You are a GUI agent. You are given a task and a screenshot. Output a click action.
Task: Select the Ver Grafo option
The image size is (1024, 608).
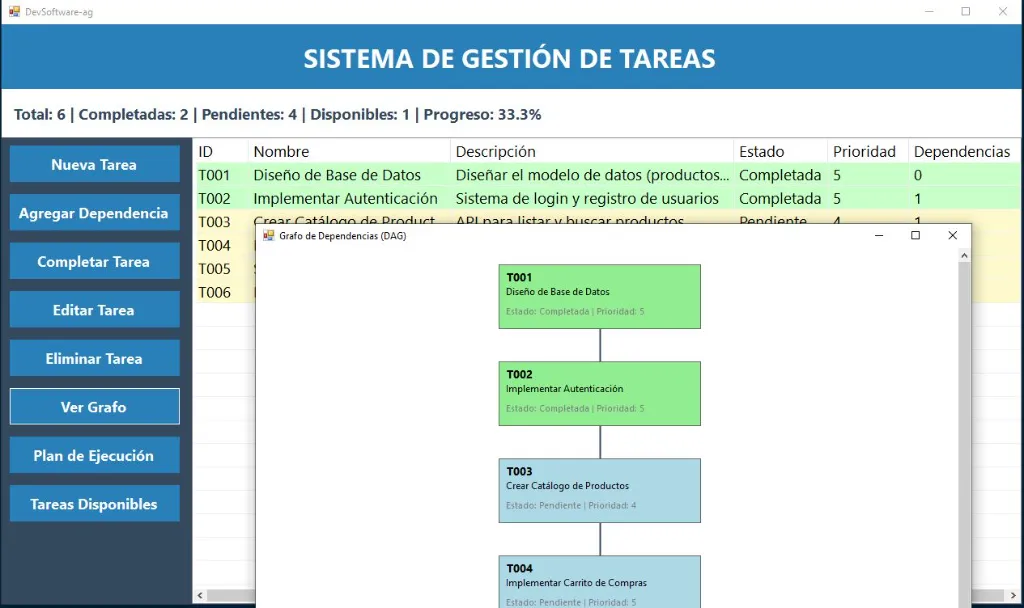(x=94, y=406)
